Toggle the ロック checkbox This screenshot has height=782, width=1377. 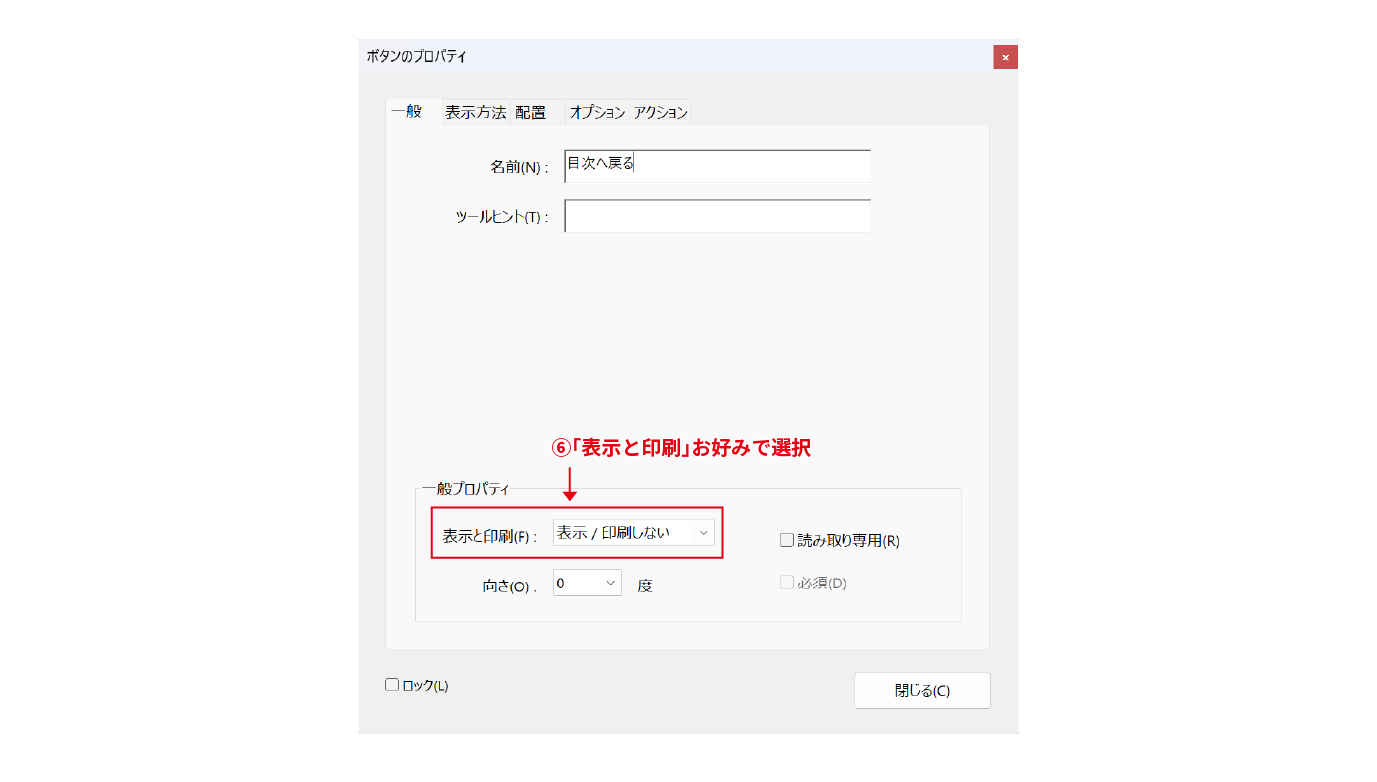pyautogui.click(x=392, y=685)
